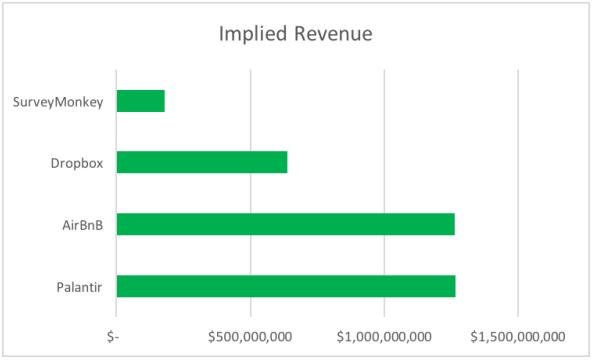Image resolution: width=594 pixels, height=362 pixels.
Task: Click the $500,000,000 axis value
Action: pyautogui.click(x=250, y=337)
